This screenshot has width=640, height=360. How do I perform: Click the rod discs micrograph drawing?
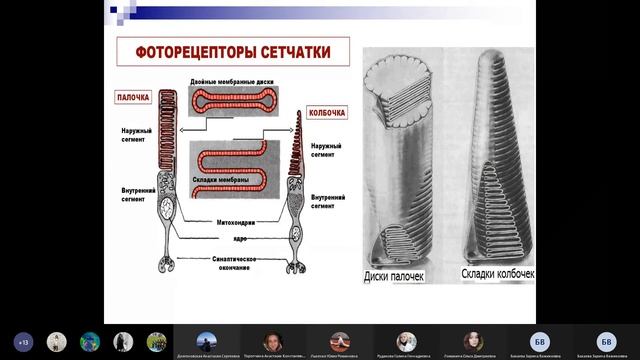[399, 161]
